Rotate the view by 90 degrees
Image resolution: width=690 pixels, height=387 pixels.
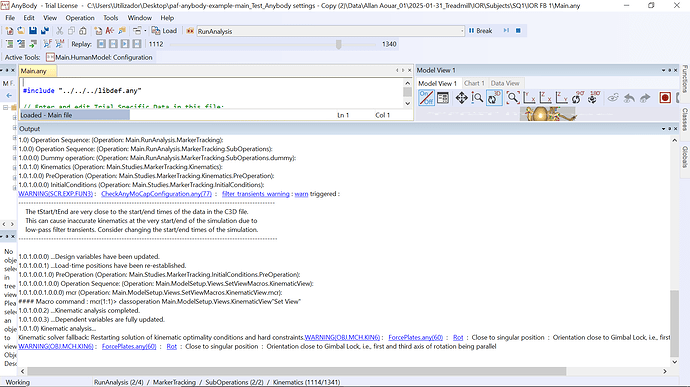(577, 98)
